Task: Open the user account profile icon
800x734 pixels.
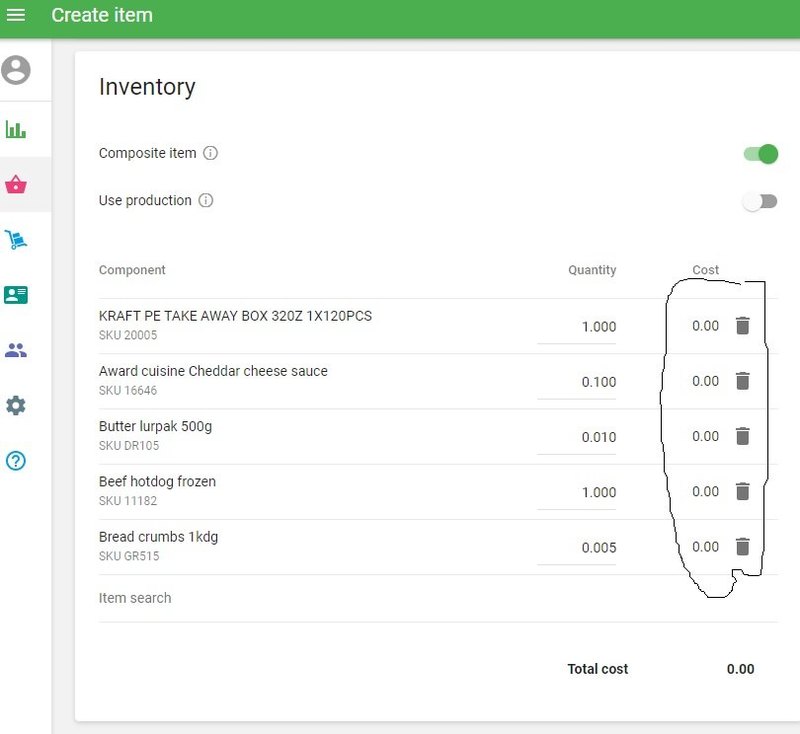Action: pyautogui.click(x=16, y=70)
